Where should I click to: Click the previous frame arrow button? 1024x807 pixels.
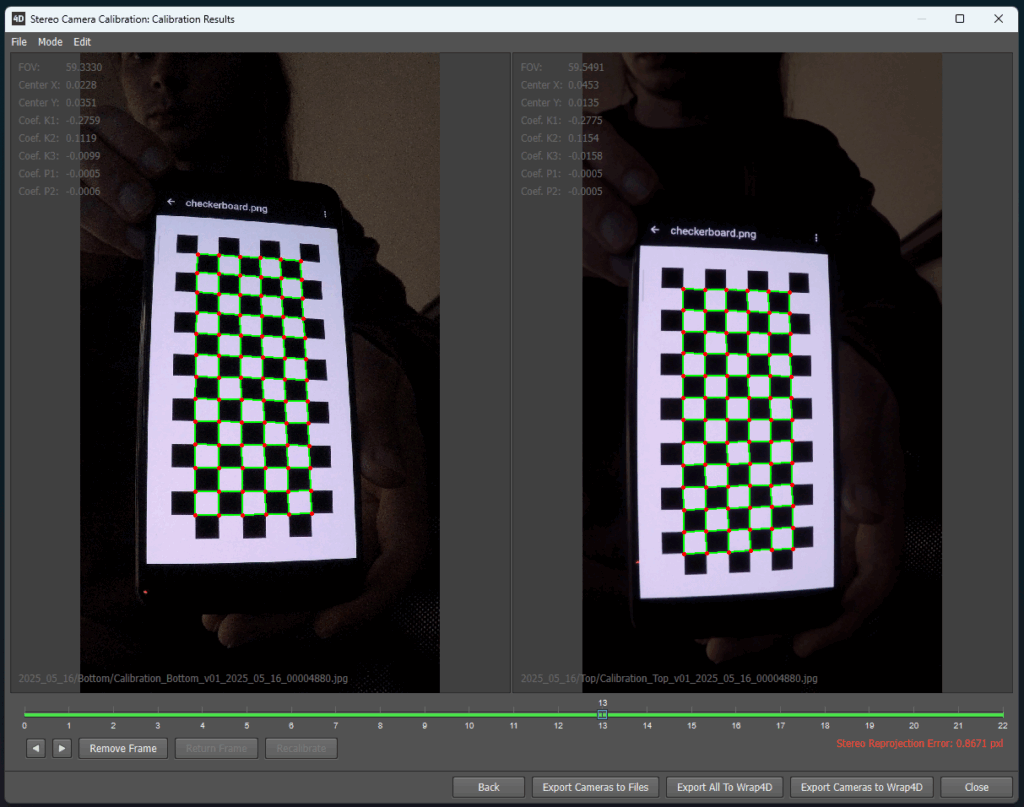(x=36, y=748)
